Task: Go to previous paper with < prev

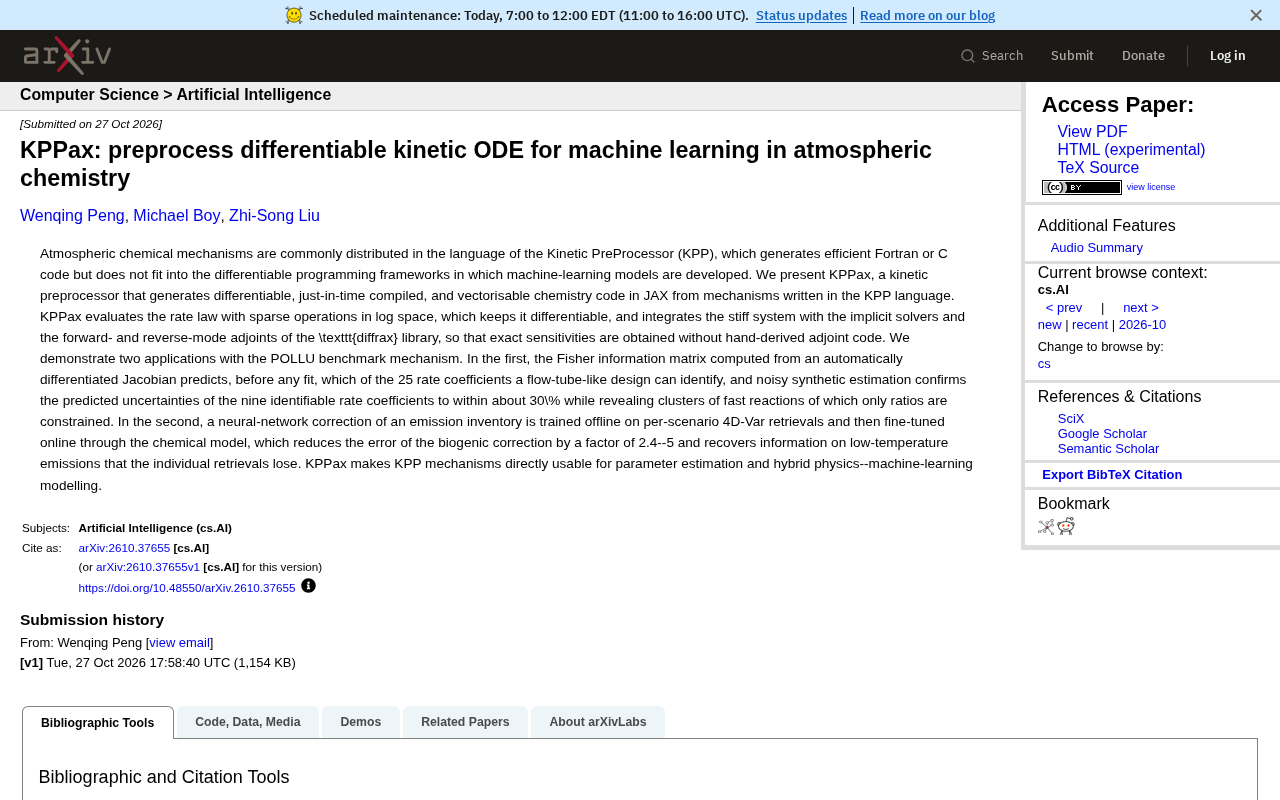Action: coord(1064,308)
